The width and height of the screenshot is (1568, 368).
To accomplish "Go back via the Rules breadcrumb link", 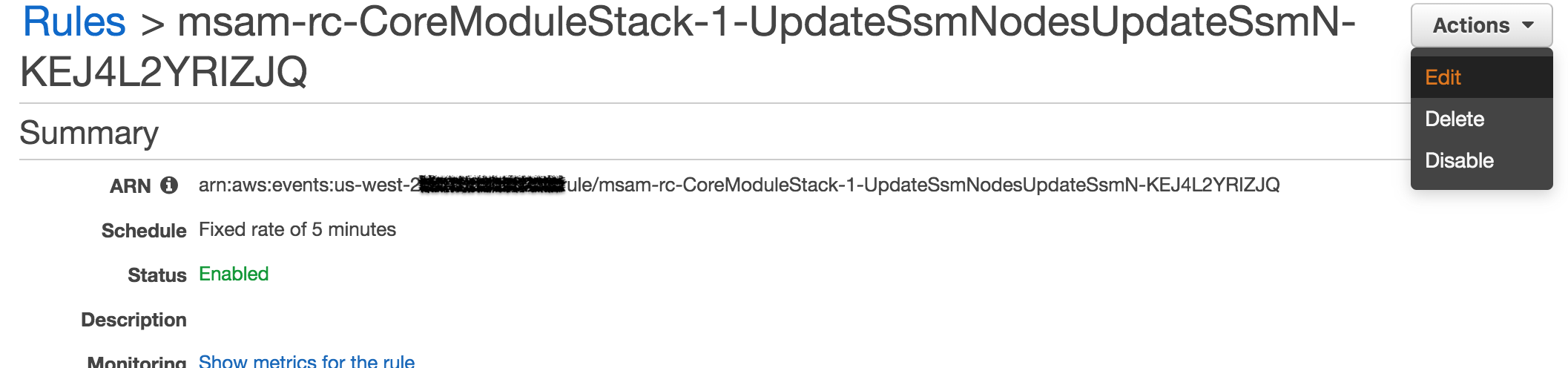I will pos(74,22).
